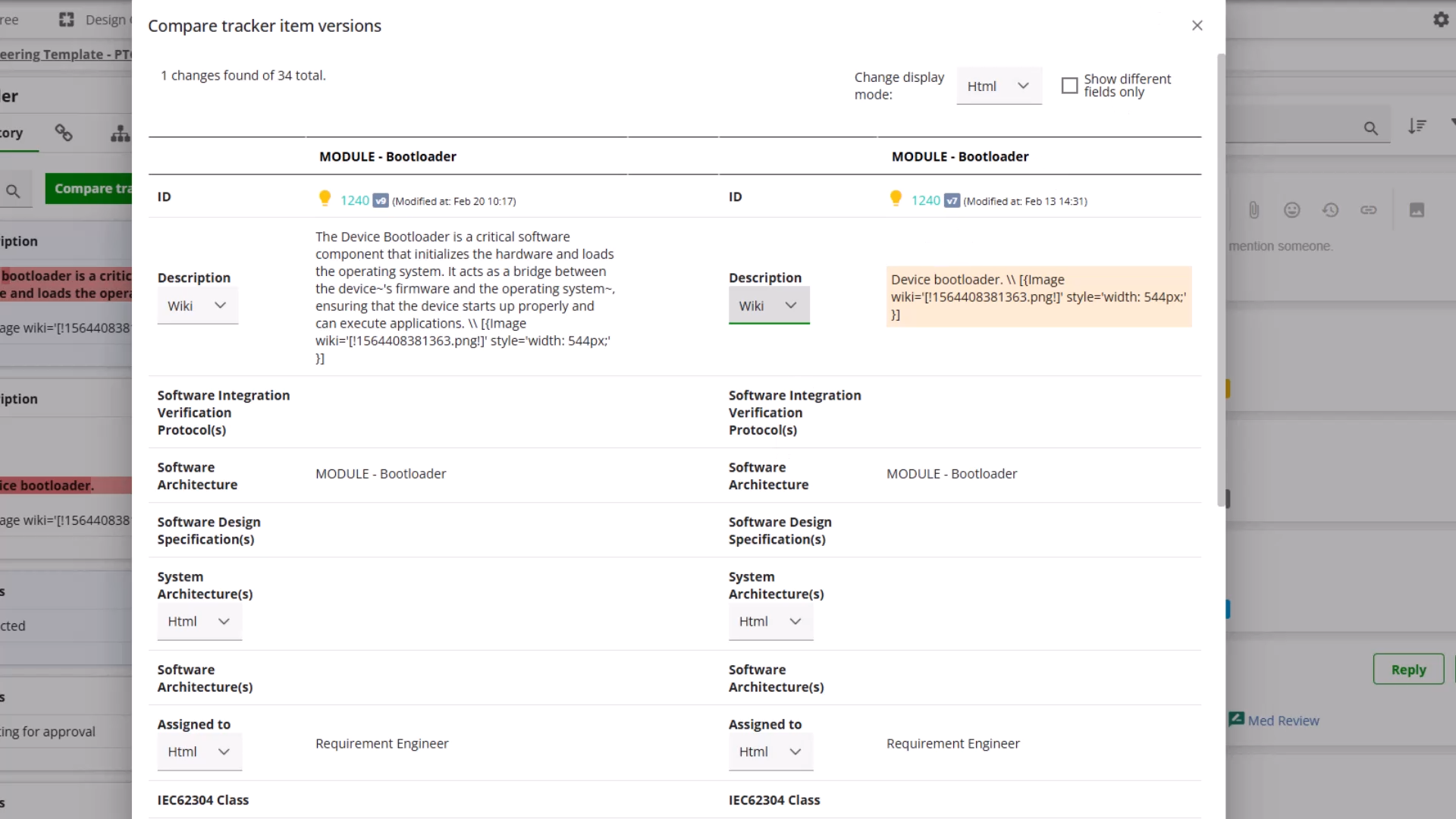Image resolution: width=1456 pixels, height=819 pixels.
Task: Toggle the lightbulb indicator on the right ID
Action: click(896, 197)
